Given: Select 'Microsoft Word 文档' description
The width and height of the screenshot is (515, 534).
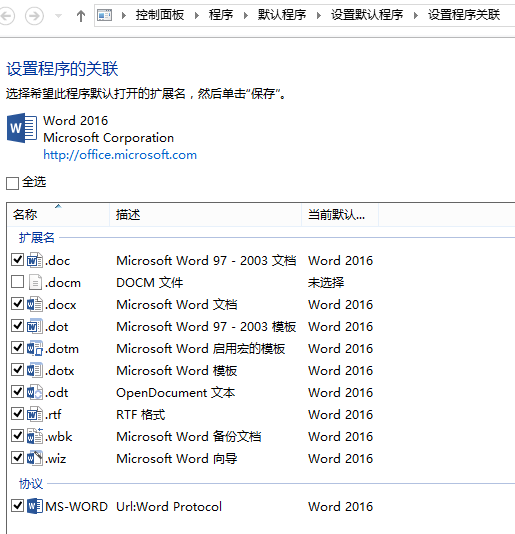Looking at the screenshot, I should click(x=177, y=304).
